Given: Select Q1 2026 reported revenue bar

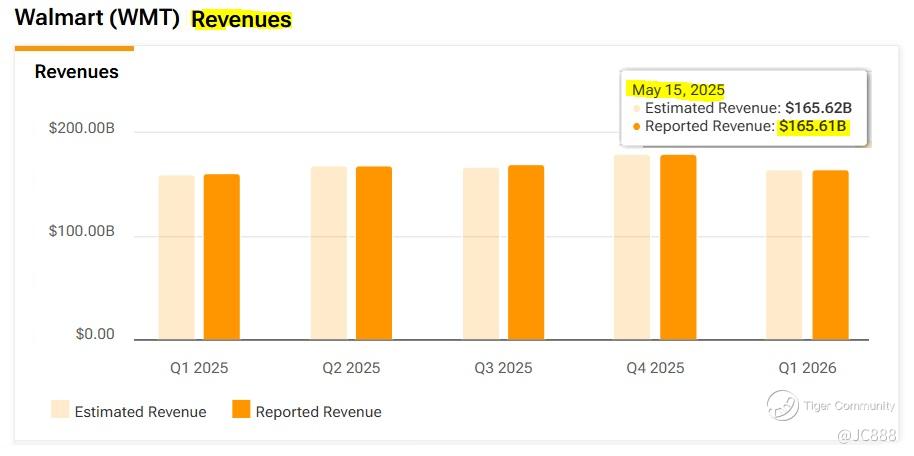Looking at the screenshot, I should click(831, 255).
